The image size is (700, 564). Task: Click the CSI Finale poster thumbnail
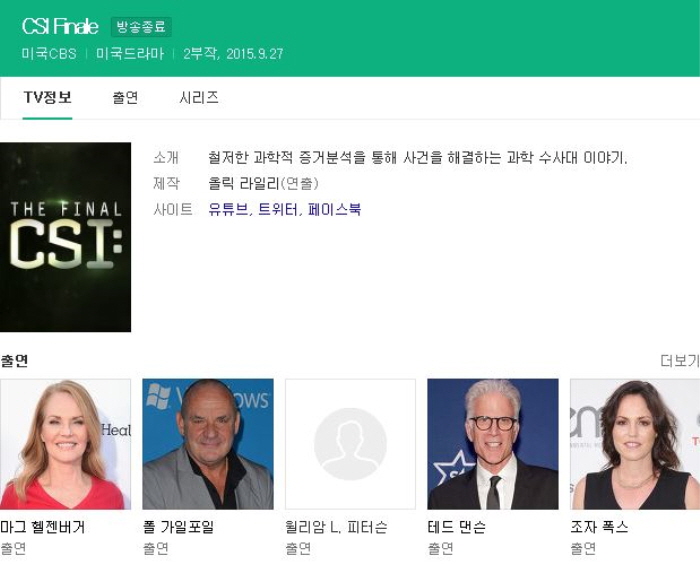click(x=65, y=237)
